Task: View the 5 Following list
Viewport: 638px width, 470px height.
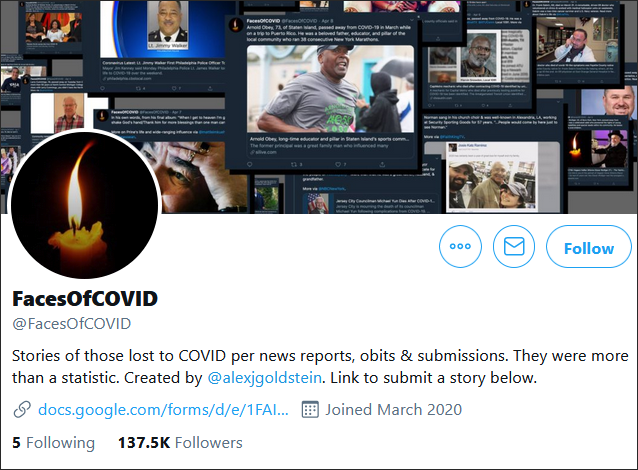Action: point(53,443)
